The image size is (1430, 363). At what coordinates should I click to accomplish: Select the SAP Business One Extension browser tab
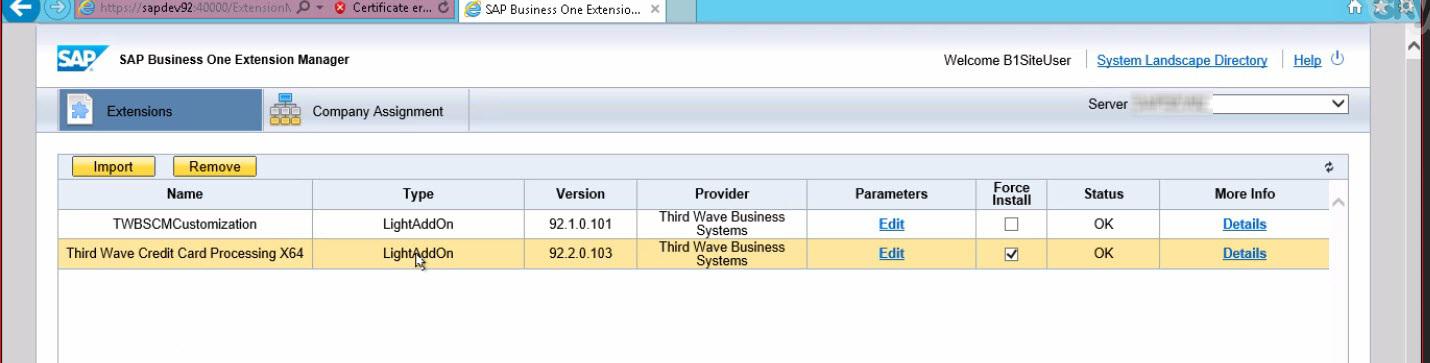pos(563,10)
